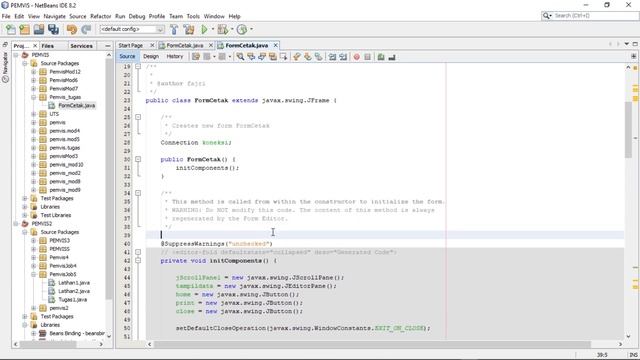Click the Shift Line Left editor icon
This screenshot has height=360, width=640.
332,57
